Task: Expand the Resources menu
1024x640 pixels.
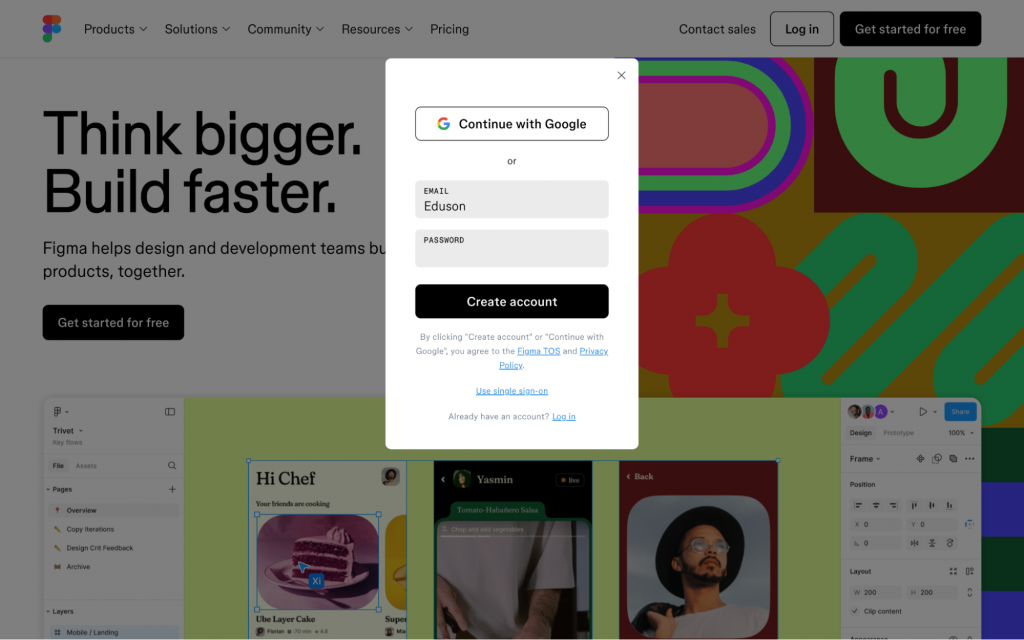Action: pyautogui.click(x=377, y=29)
